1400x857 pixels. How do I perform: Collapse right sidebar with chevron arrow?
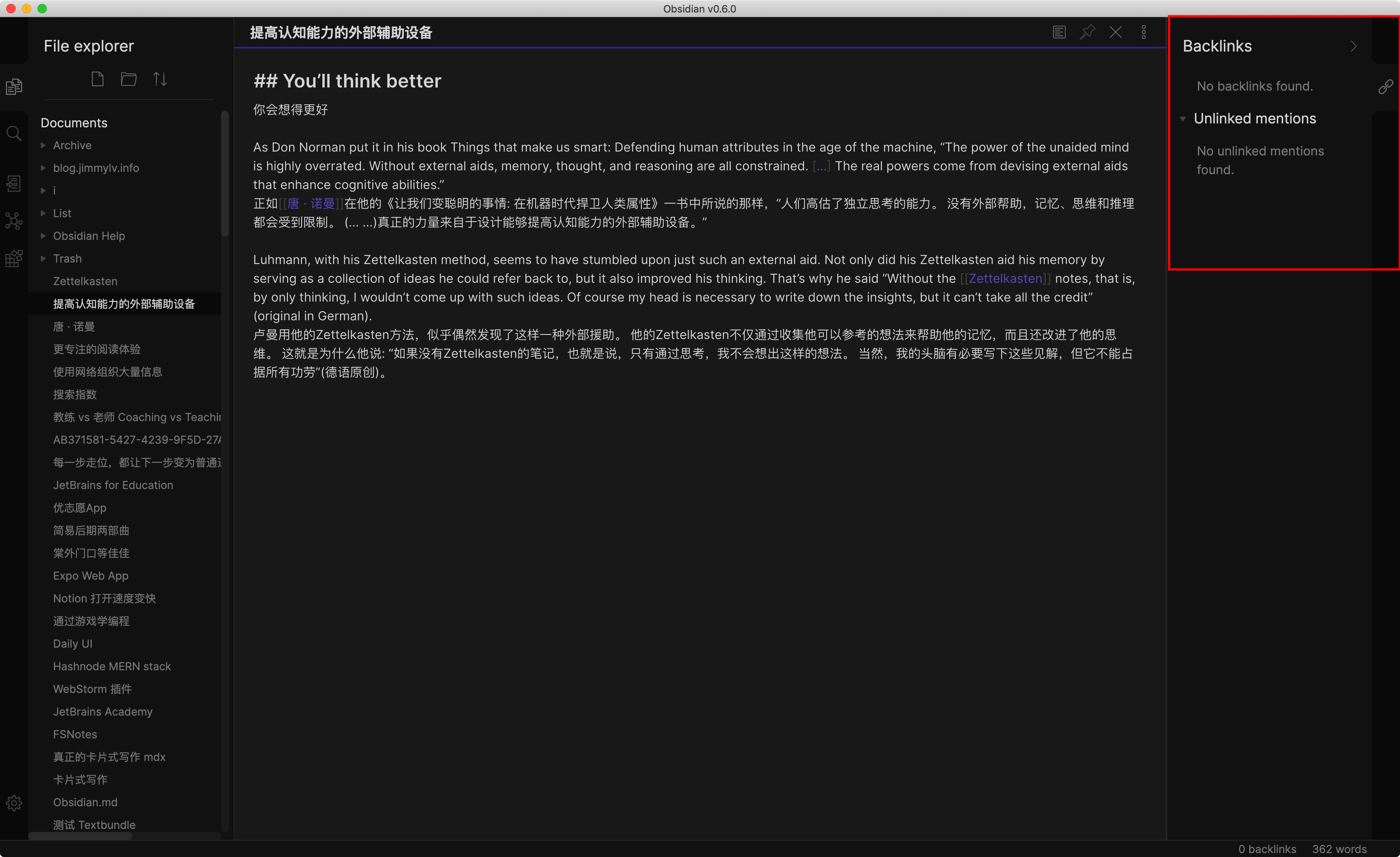tap(1354, 46)
